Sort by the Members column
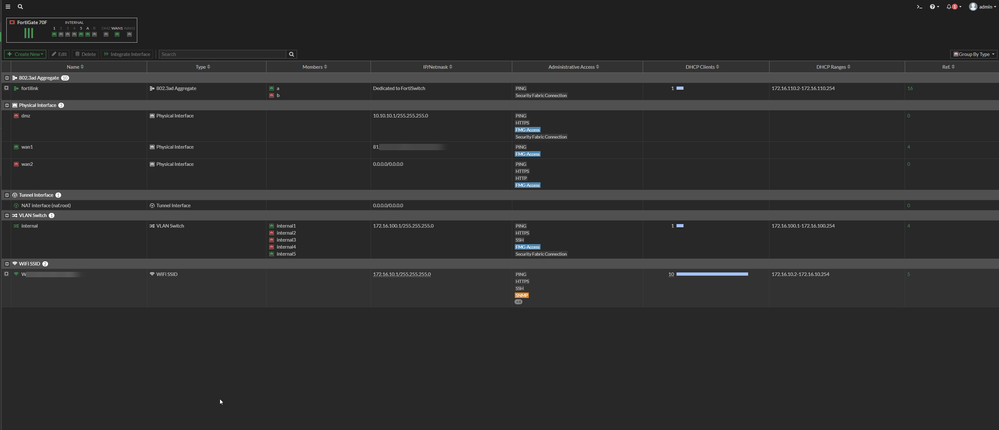Viewport: 999px width, 430px height. (x=315, y=66)
